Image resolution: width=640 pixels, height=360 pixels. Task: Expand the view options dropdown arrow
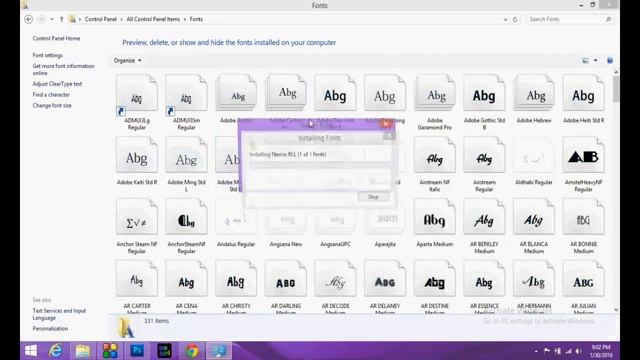[596, 60]
